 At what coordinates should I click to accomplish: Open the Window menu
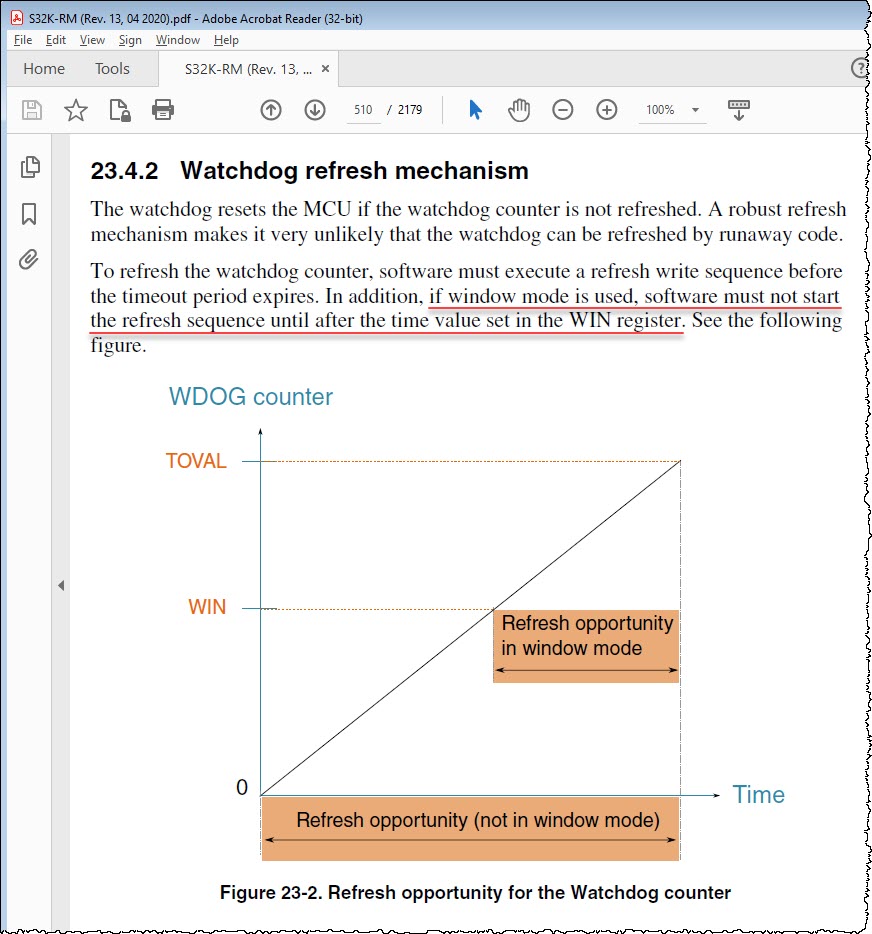[177, 40]
